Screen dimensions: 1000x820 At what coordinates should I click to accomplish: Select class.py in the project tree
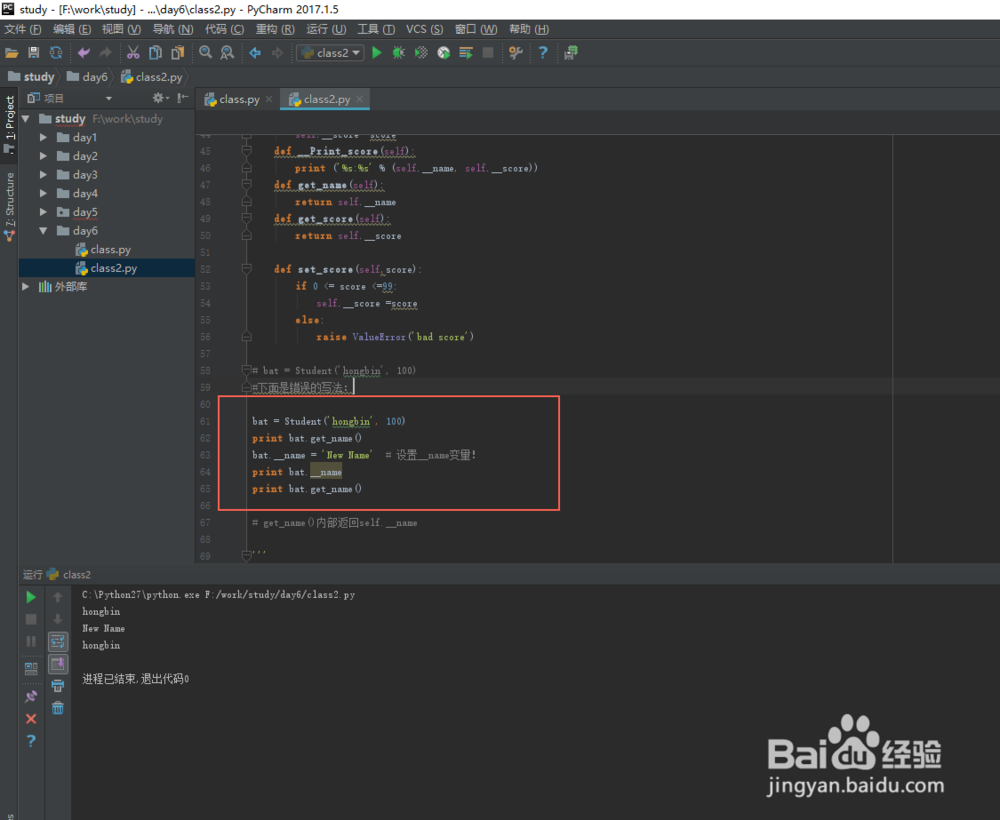103,249
